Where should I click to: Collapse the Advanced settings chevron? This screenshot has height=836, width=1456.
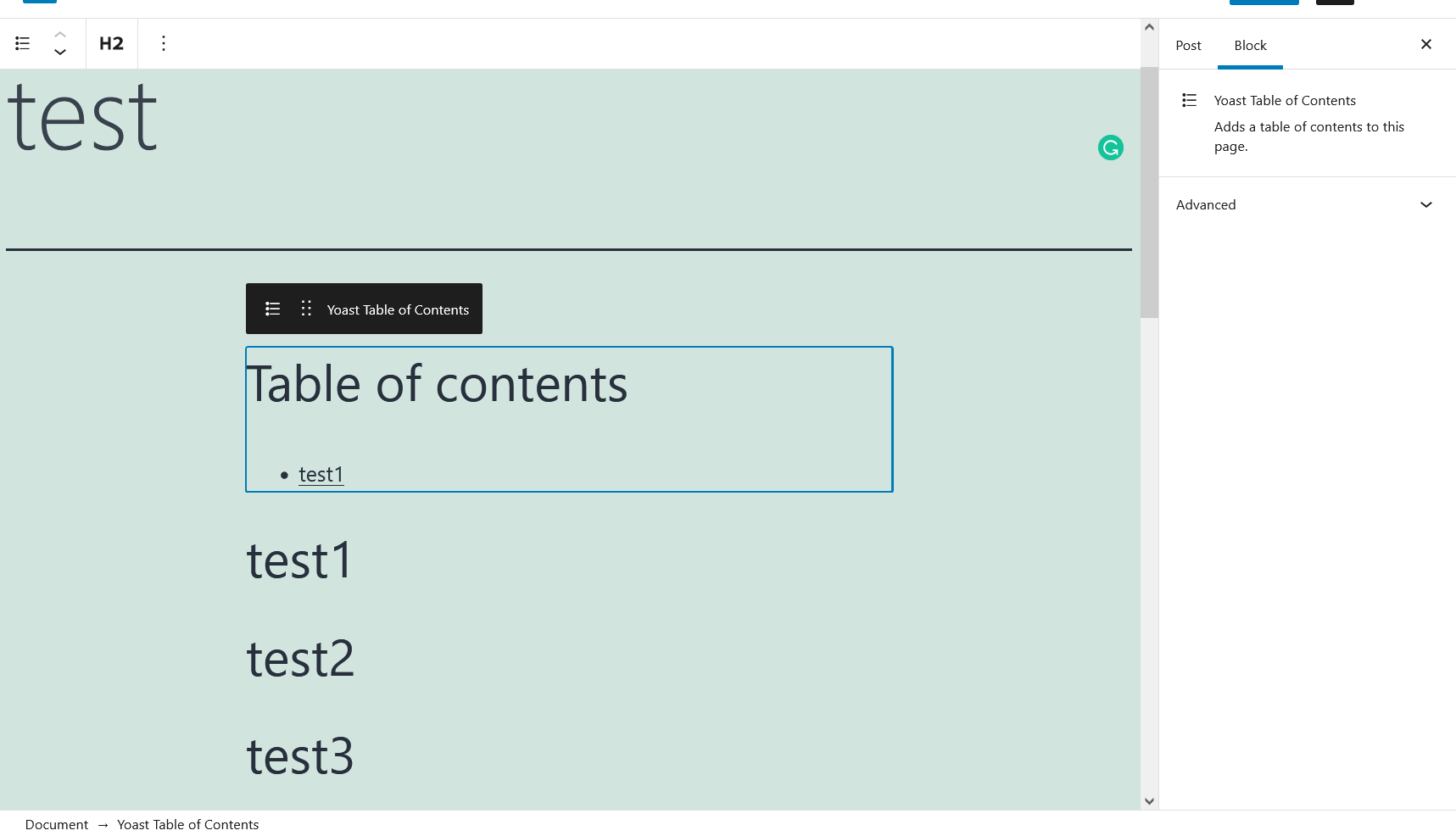[1426, 204]
